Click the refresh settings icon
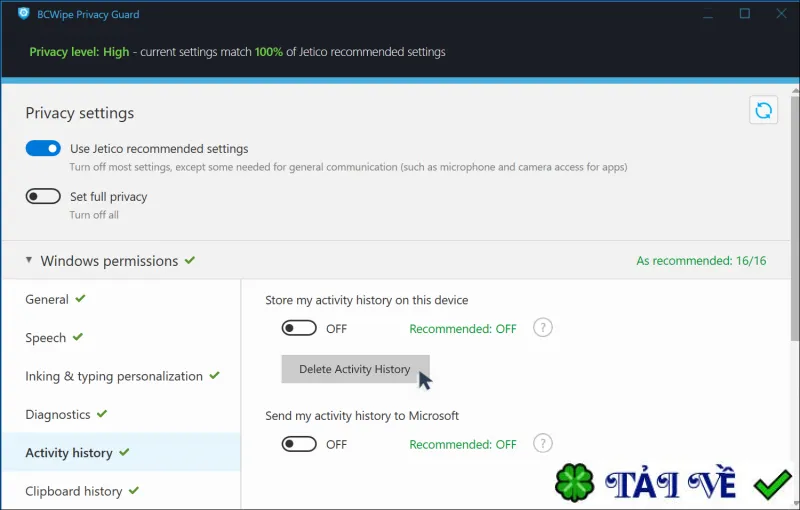This screenshot has height=510, width=800. pyautogui.click(x=763, y=110)
